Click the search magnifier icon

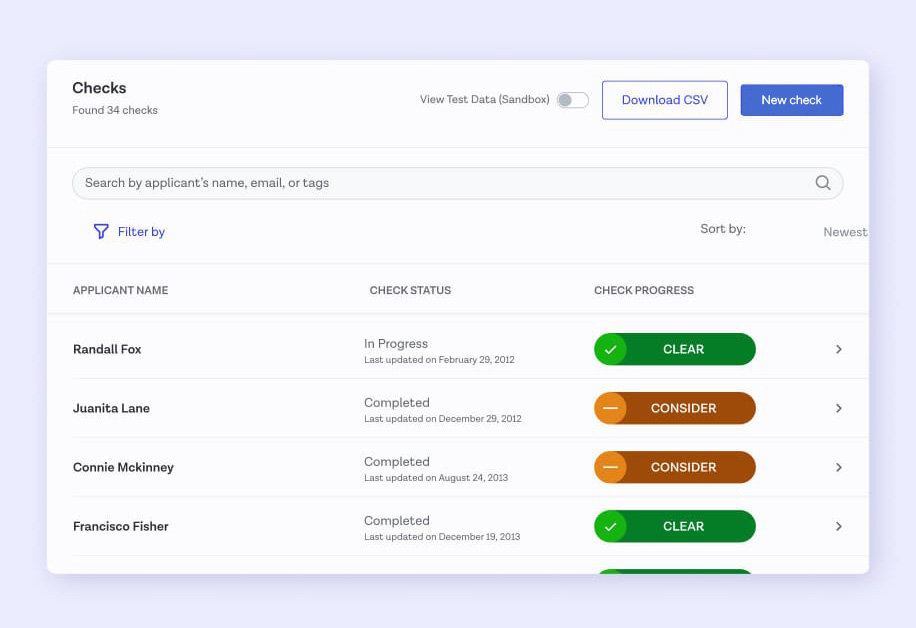click(823, 183)
